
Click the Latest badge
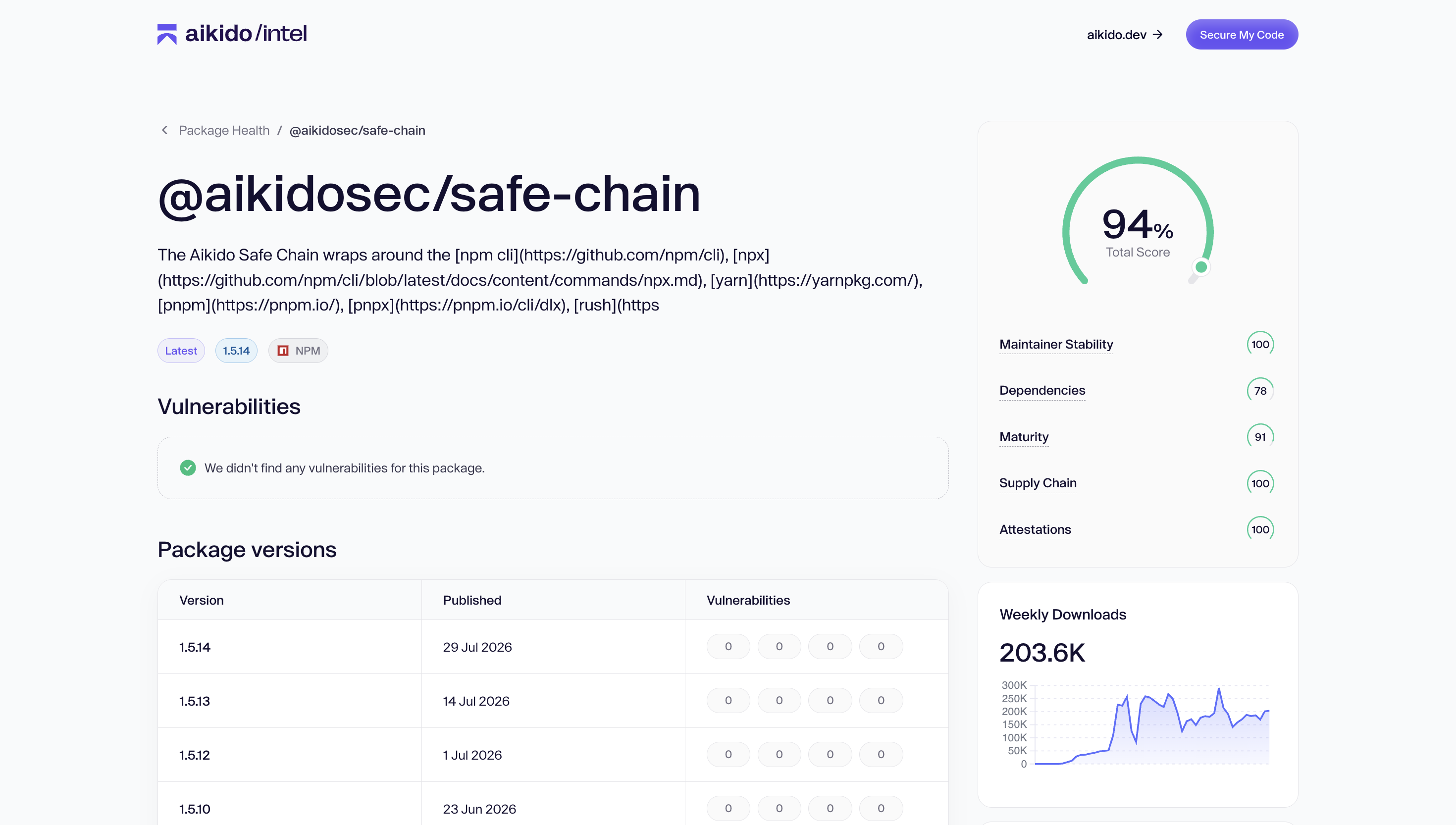(181, 351)
